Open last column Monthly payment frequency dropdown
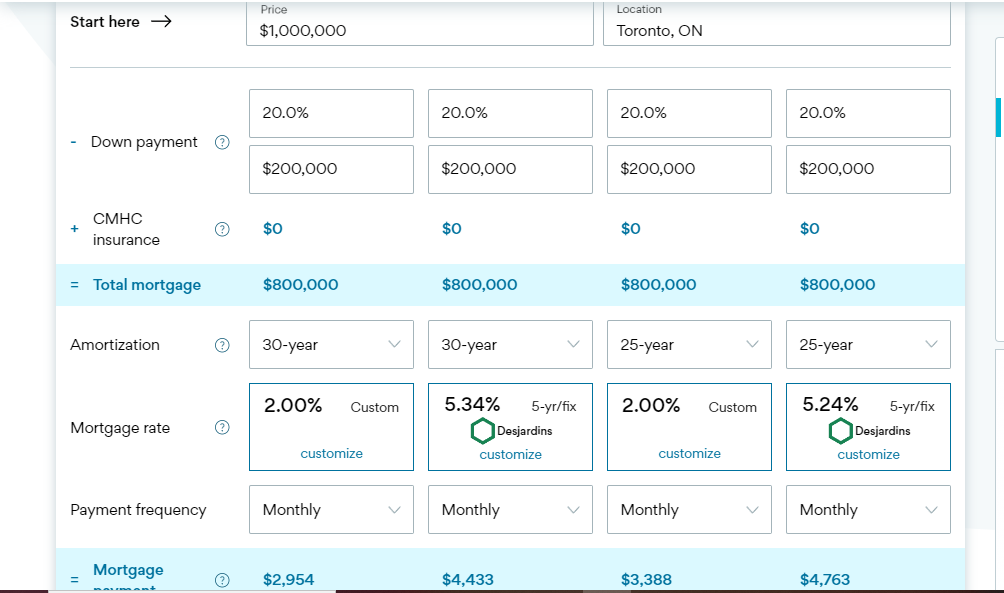Image resolution: width=1004 pixels, height=593 pixels. (x=868, y=510)
